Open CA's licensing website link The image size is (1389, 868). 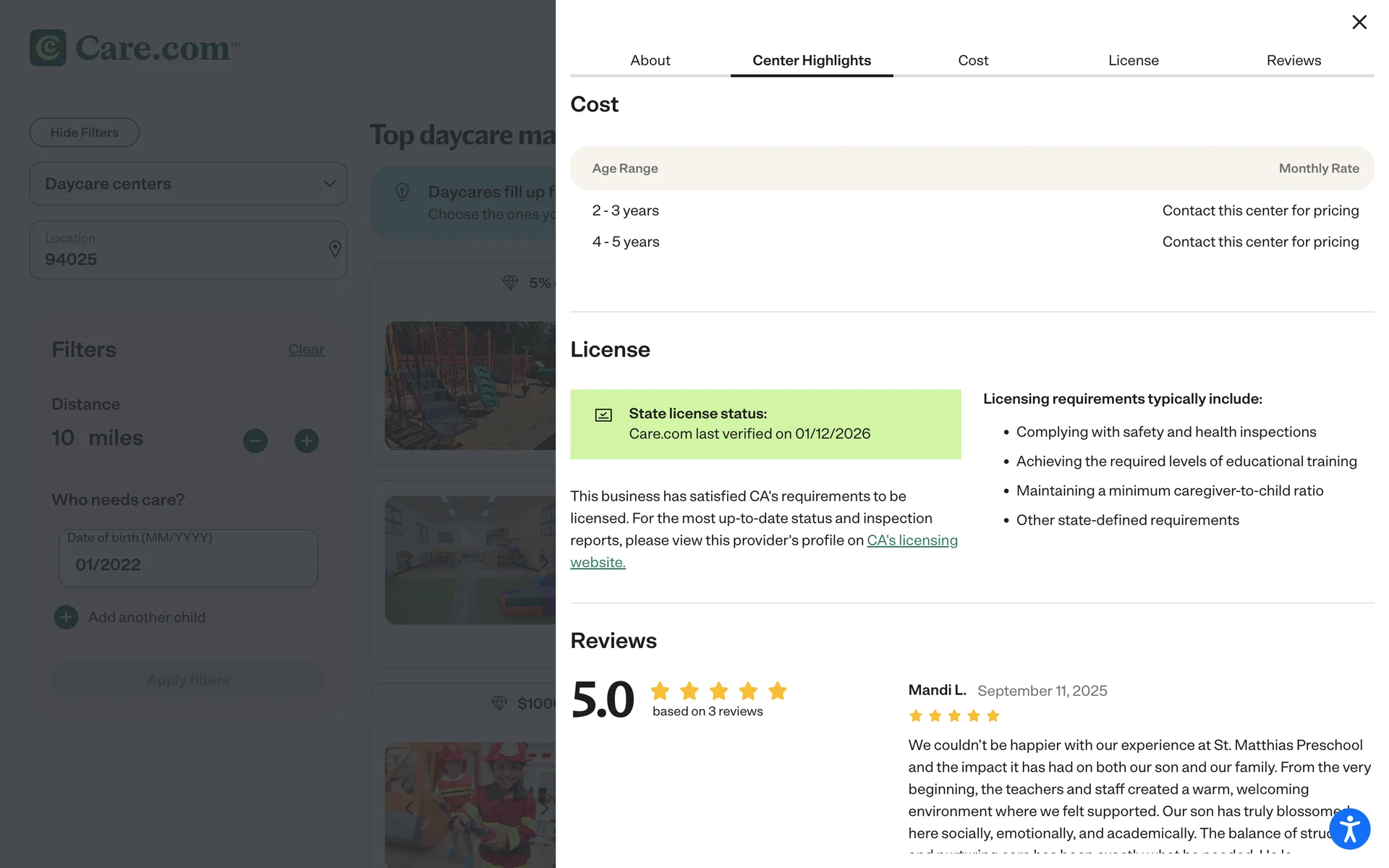(x=912, y=540)
